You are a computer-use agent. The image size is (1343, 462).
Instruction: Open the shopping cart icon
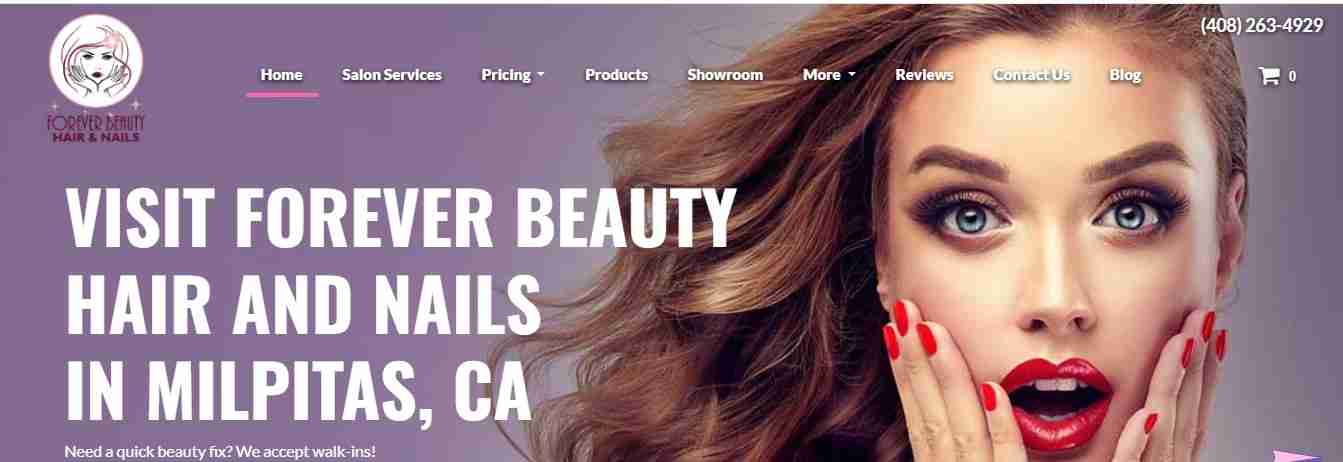[1269, 75]
